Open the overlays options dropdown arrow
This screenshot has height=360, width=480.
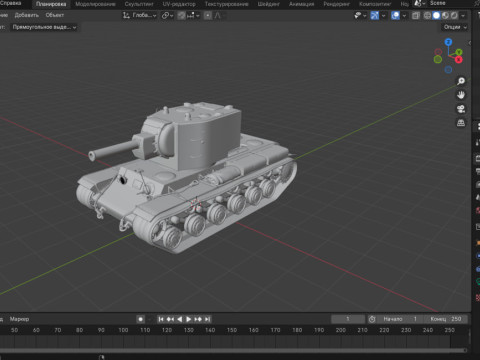click(x=404, y=16)
